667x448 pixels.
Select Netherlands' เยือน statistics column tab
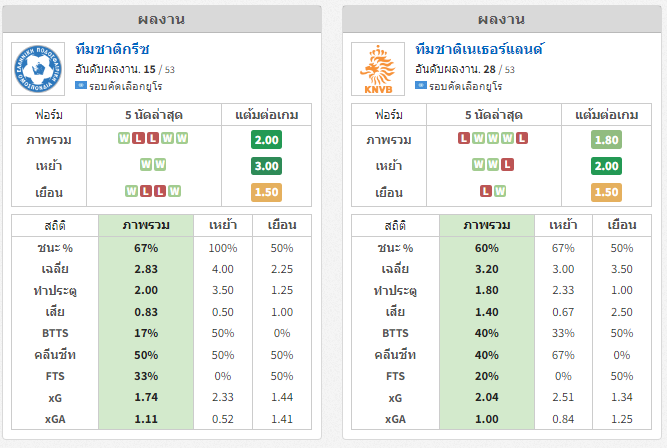coord(622,225)
